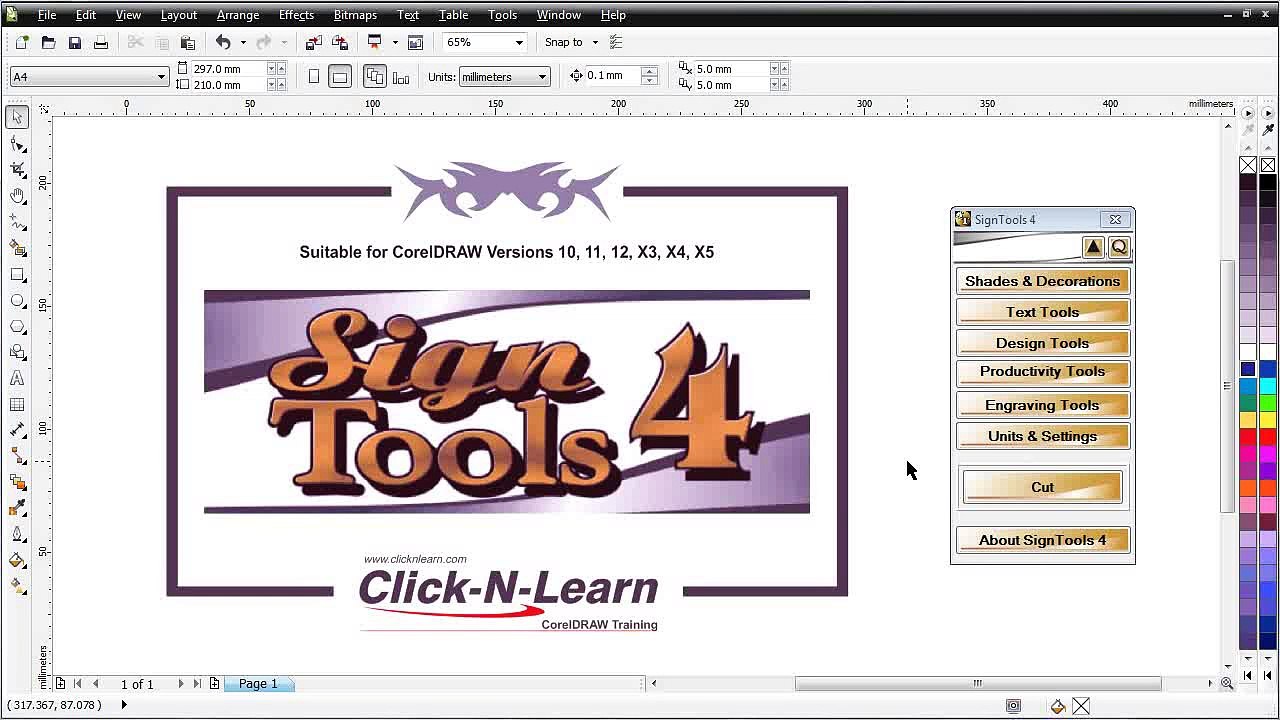
Task: Select the Smart Fill tool
Action: [x=17, y=248]
